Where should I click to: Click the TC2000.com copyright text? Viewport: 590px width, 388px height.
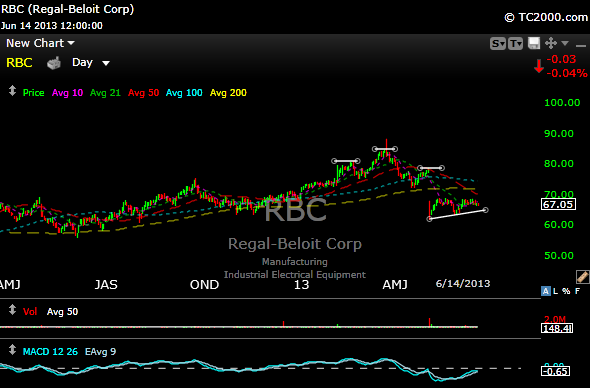pyautogui.click(x=546, y=17)
